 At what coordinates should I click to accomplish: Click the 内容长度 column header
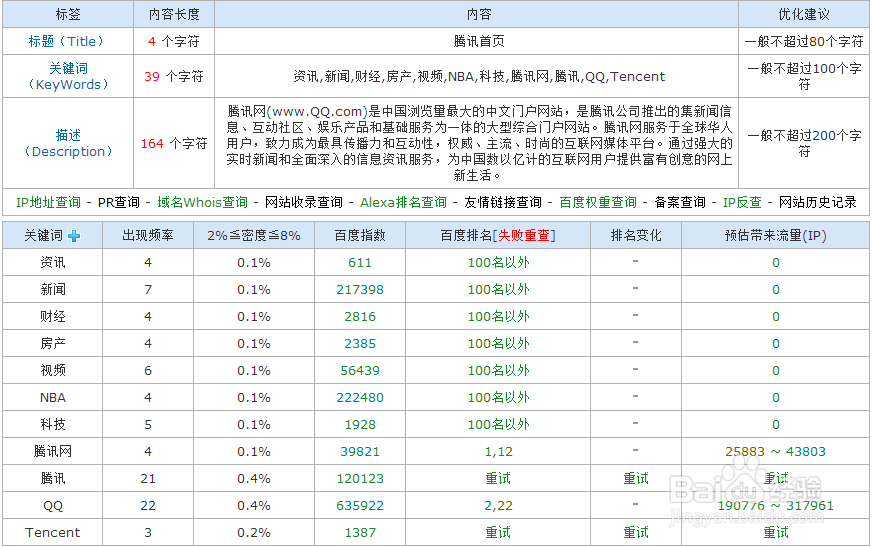tap(174, 14)
